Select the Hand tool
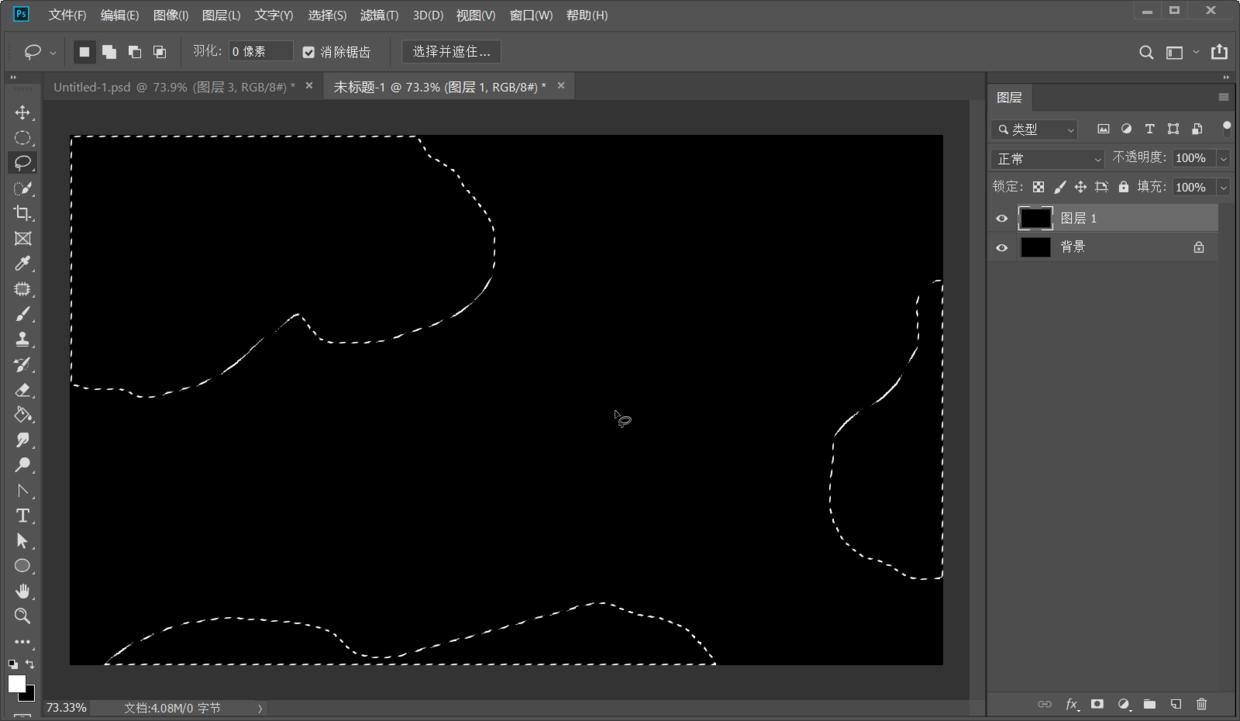The width and height of the screenshot is (1240, 721). (x=22, y=591)
